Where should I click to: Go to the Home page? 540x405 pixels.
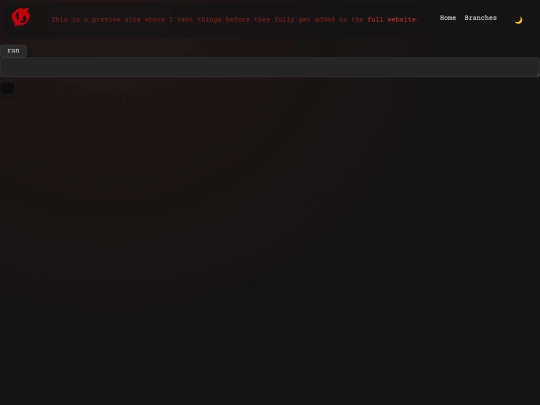click(448, 18)
